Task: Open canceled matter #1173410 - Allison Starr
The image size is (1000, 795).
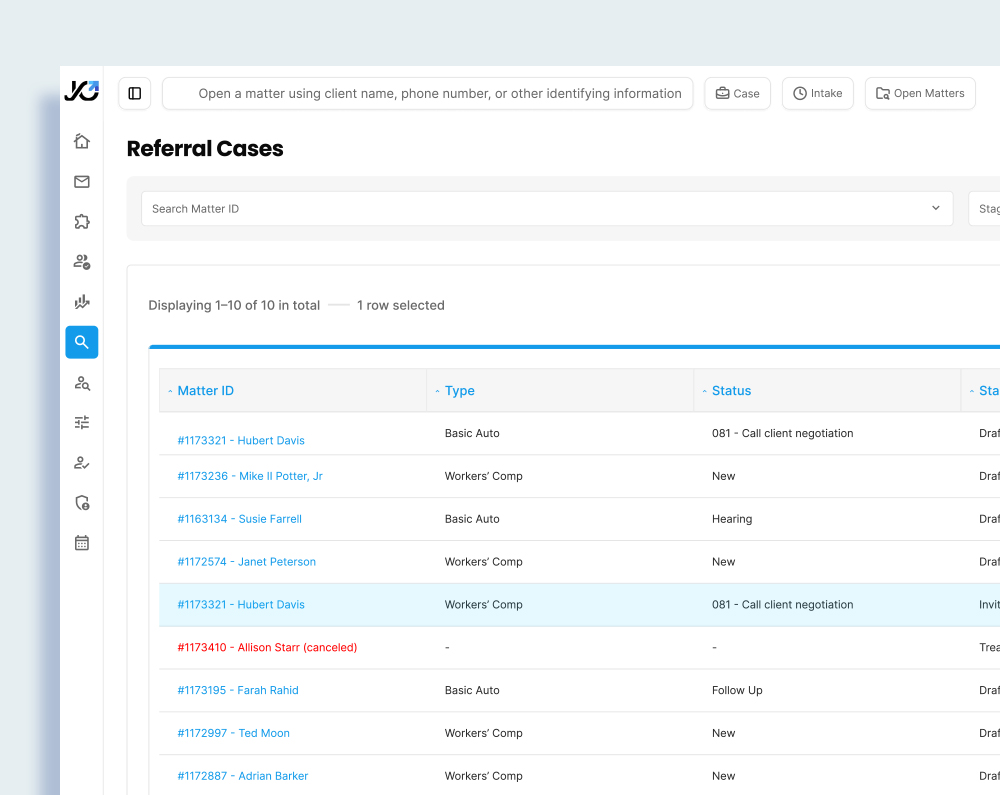Action: (x=267, y=648)
